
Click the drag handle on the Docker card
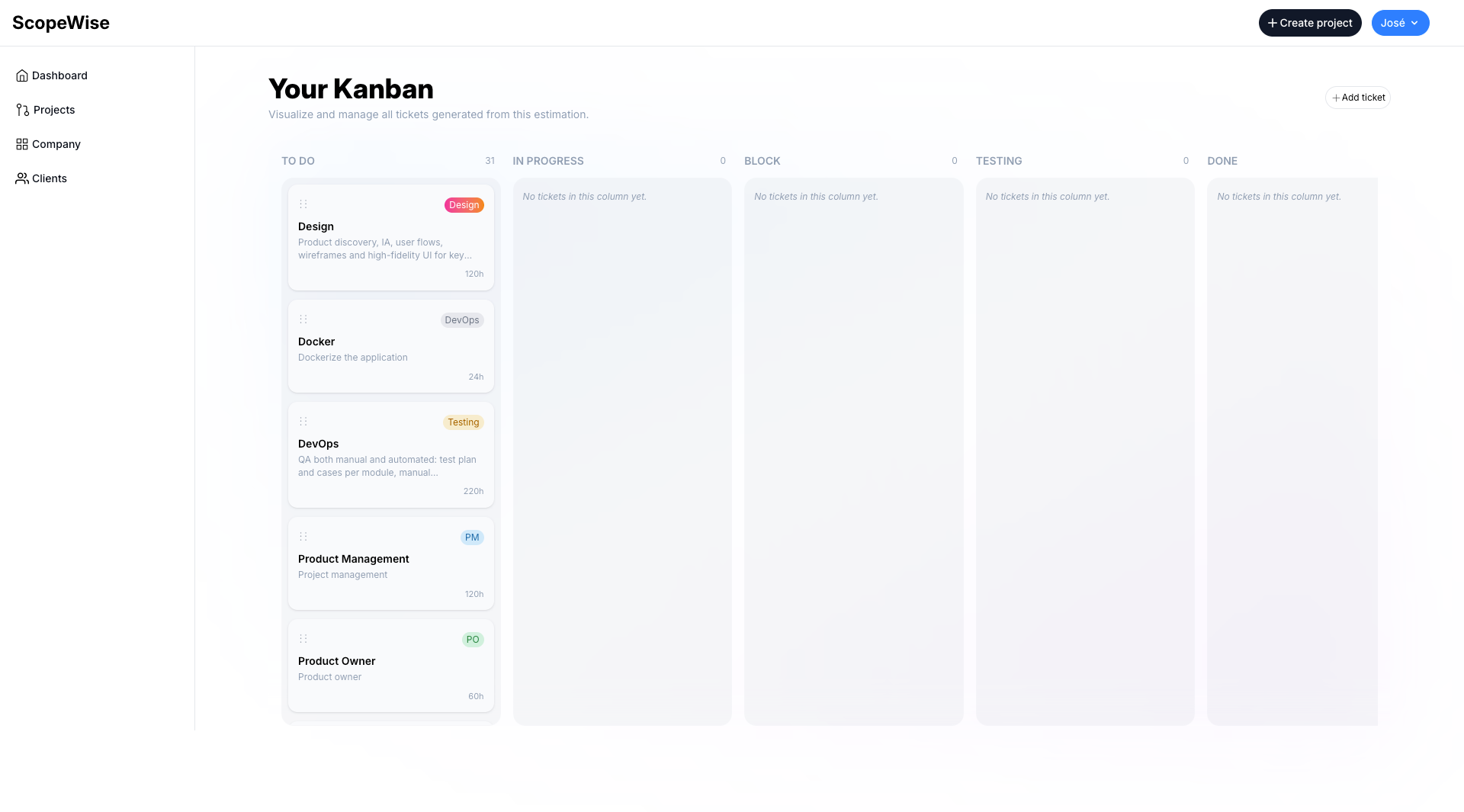(x=303, y=319)
